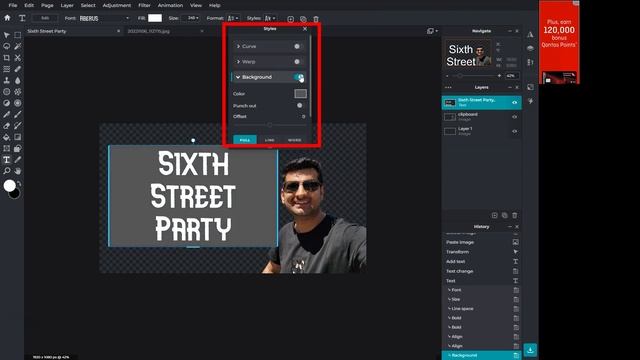Image resolution: width=640 pixels, height=360 pixels.
Task: Open the Size dropdown
Action: tap(191, 18)
